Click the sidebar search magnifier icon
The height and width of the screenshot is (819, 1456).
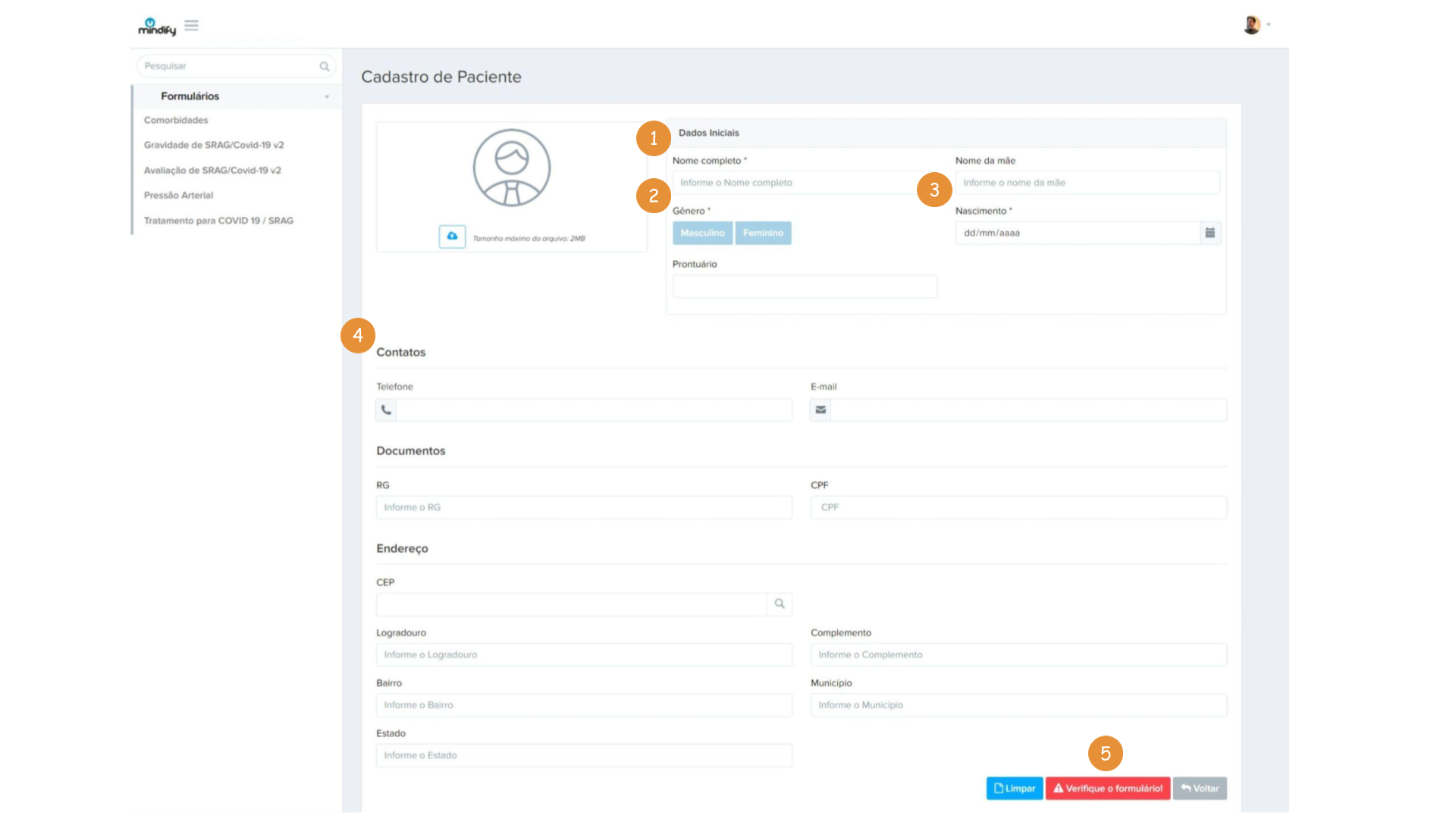[x=325, y=67]
